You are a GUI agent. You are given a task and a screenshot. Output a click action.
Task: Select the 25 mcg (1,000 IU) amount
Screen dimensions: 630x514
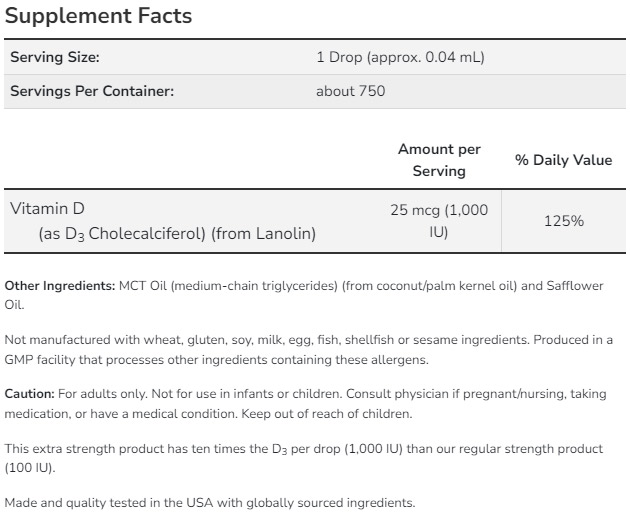tap(439, 221)
